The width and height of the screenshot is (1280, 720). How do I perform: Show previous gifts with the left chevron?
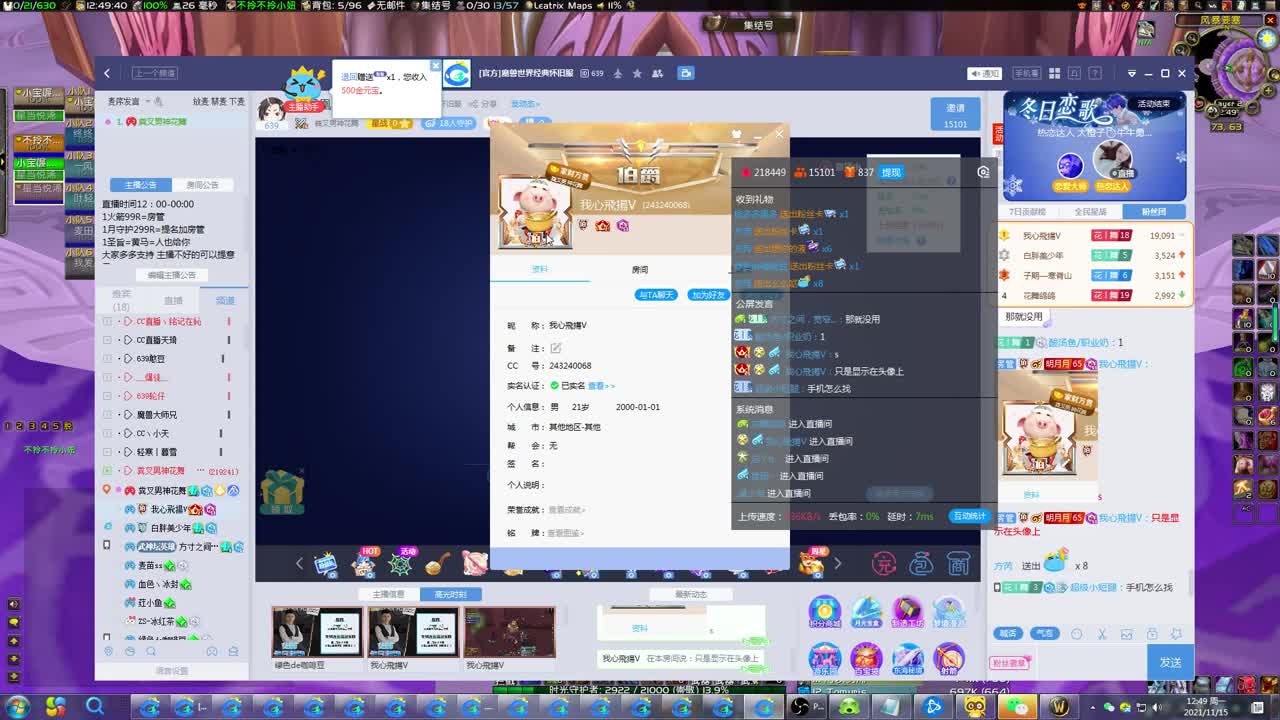298,564
